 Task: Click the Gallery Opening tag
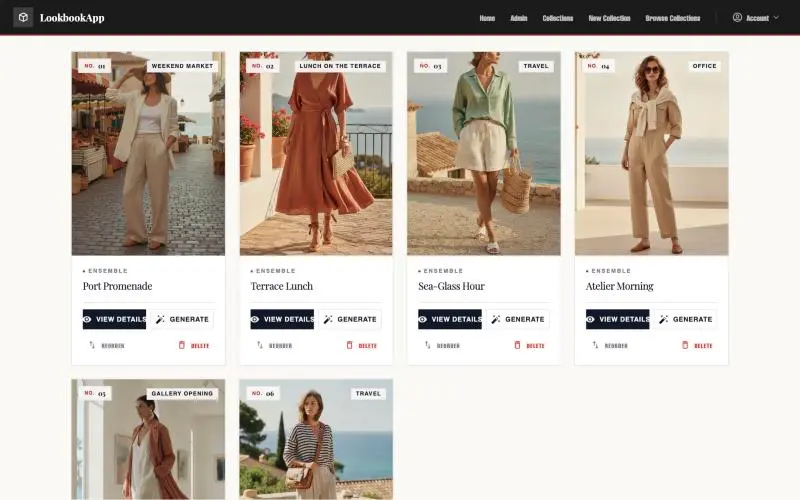[182, 393]
